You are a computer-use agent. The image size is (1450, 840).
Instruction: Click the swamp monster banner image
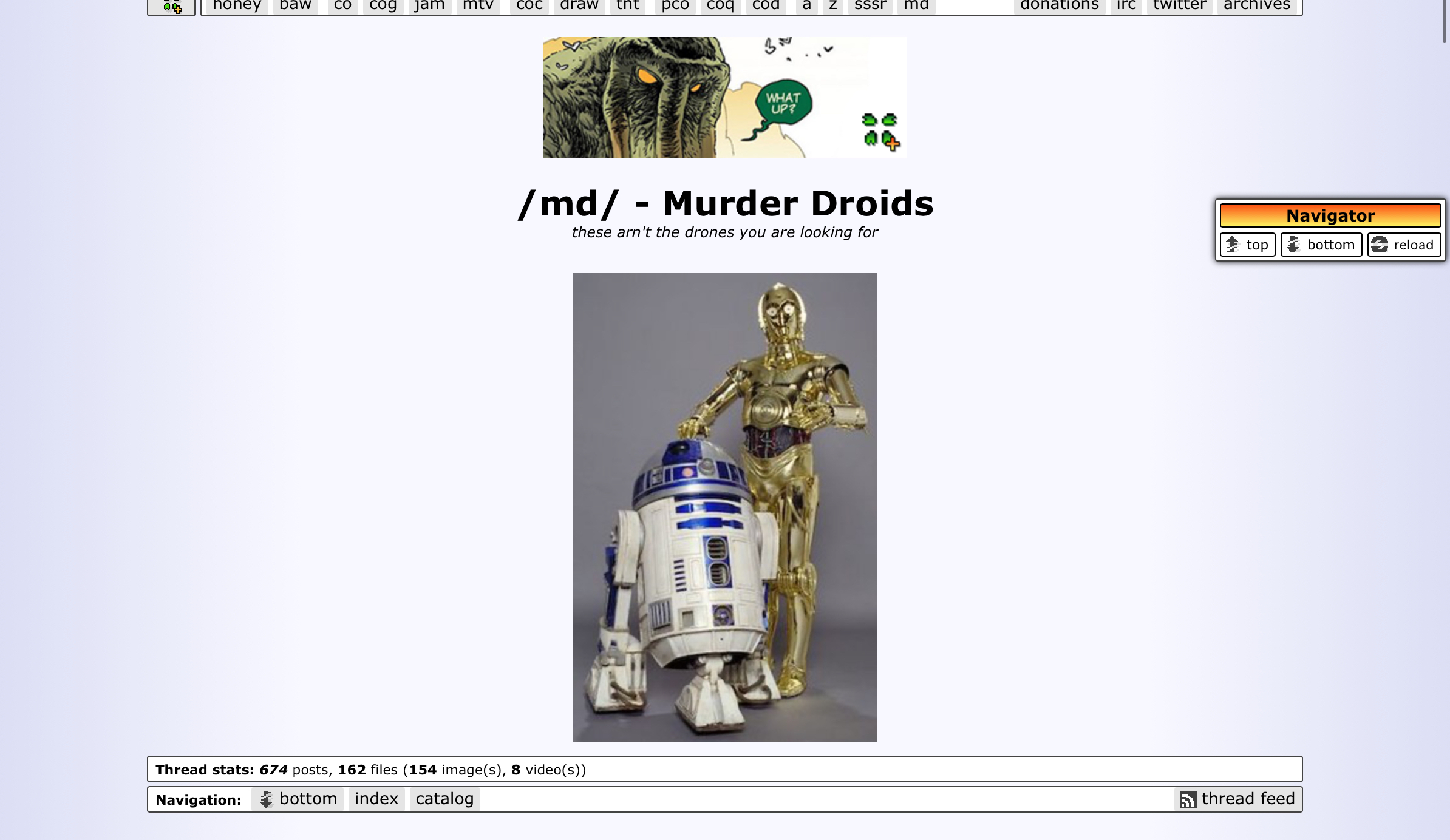(x=668, y=98)
